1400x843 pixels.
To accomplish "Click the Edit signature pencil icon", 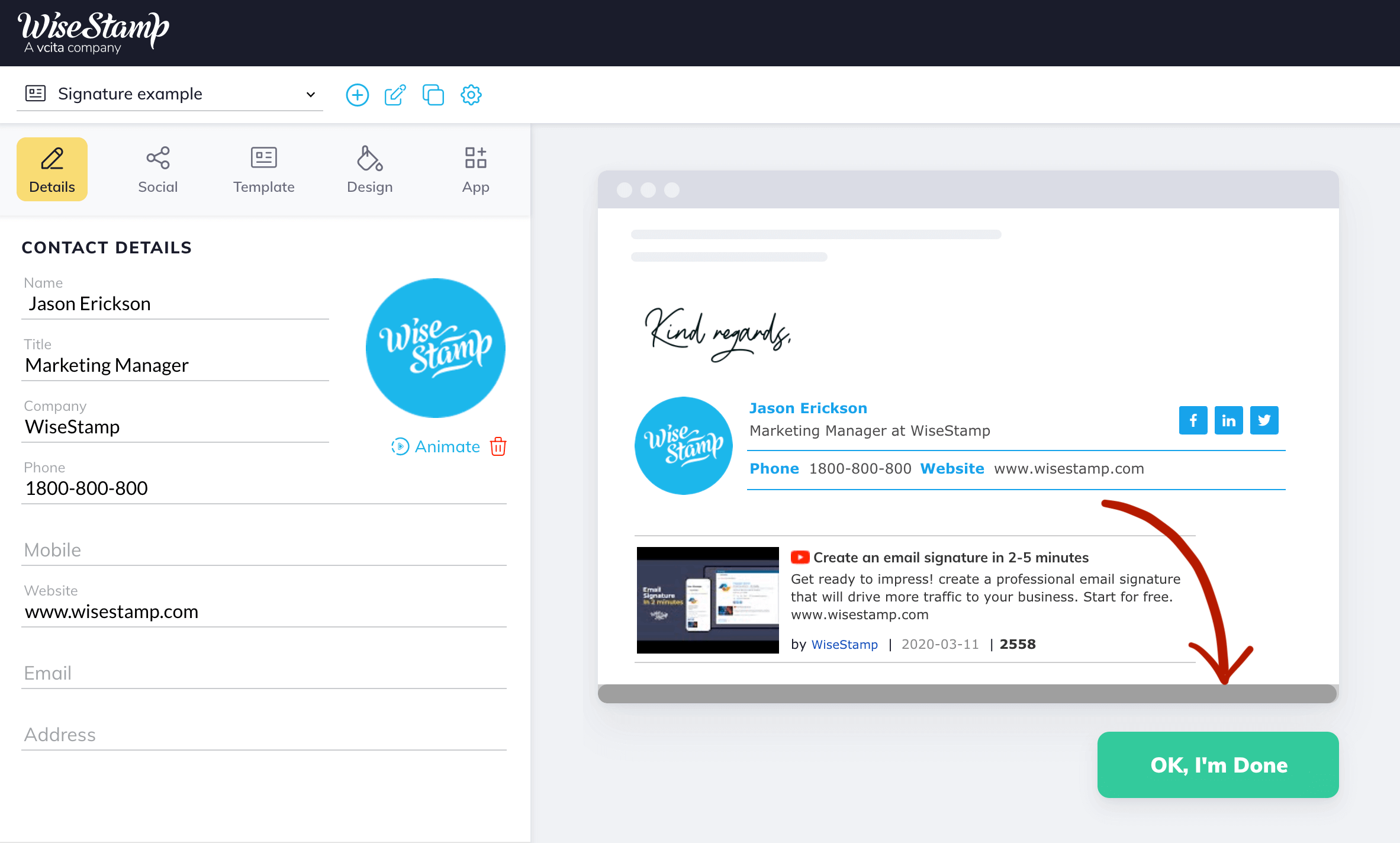I will point(396,94).
